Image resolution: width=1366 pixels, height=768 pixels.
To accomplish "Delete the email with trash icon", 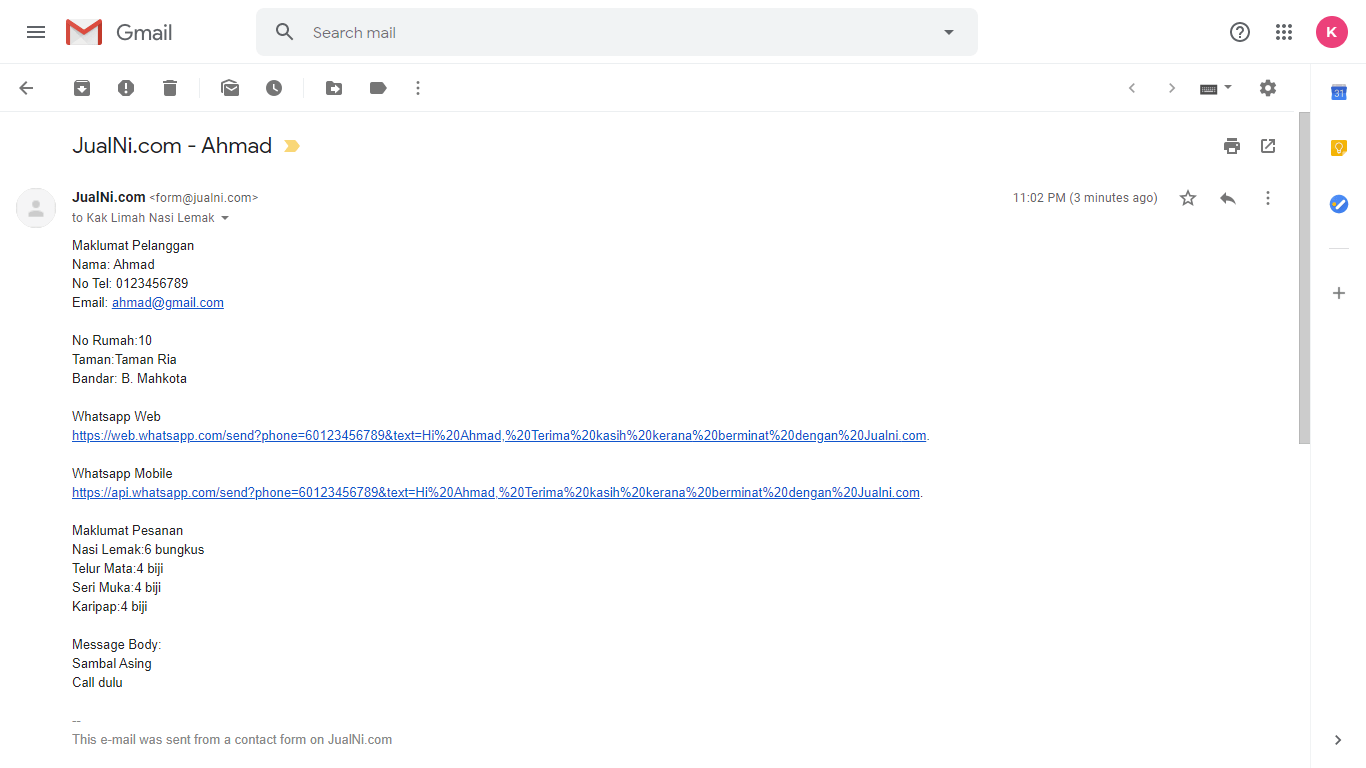I will click(170, 88).
